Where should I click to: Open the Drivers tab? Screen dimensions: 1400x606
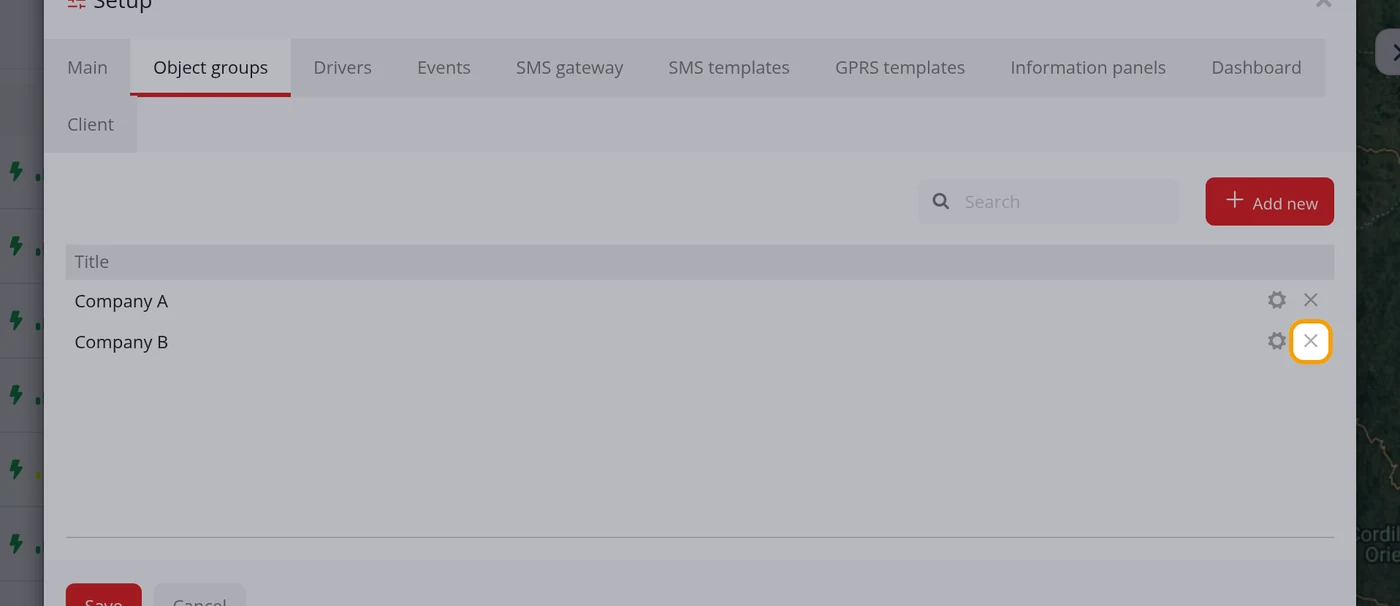click(x=342, y=67)
